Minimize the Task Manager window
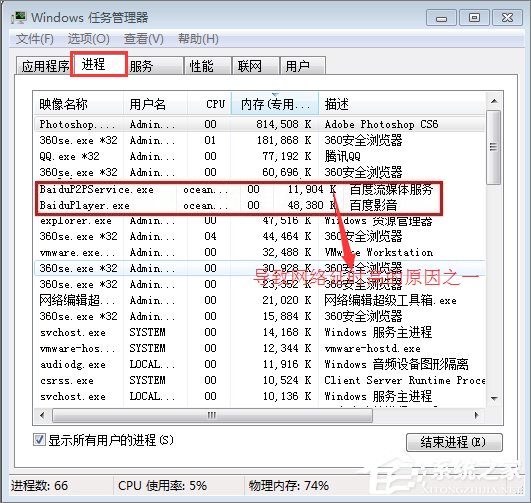The image size is (531, 503). [x=441, y=18]
